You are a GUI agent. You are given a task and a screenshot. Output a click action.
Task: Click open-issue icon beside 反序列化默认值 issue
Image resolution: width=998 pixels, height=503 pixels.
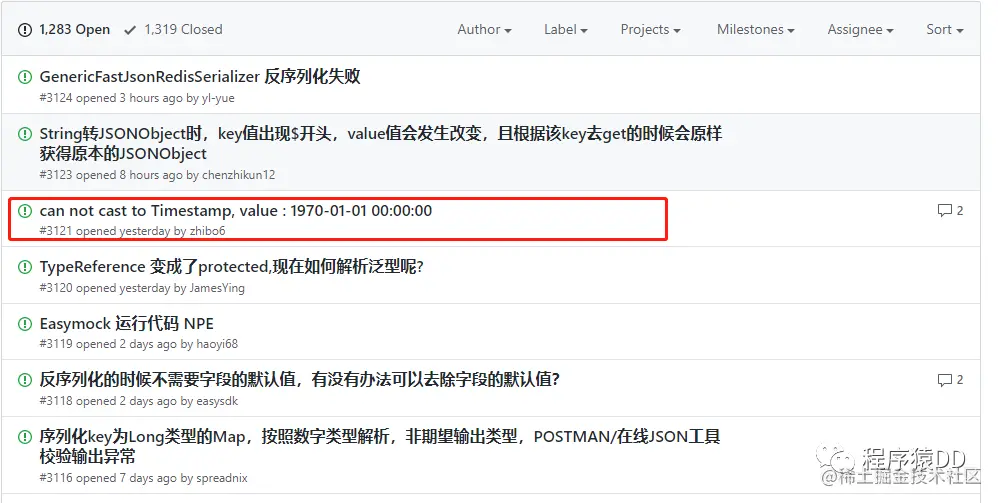click(25, 380)
